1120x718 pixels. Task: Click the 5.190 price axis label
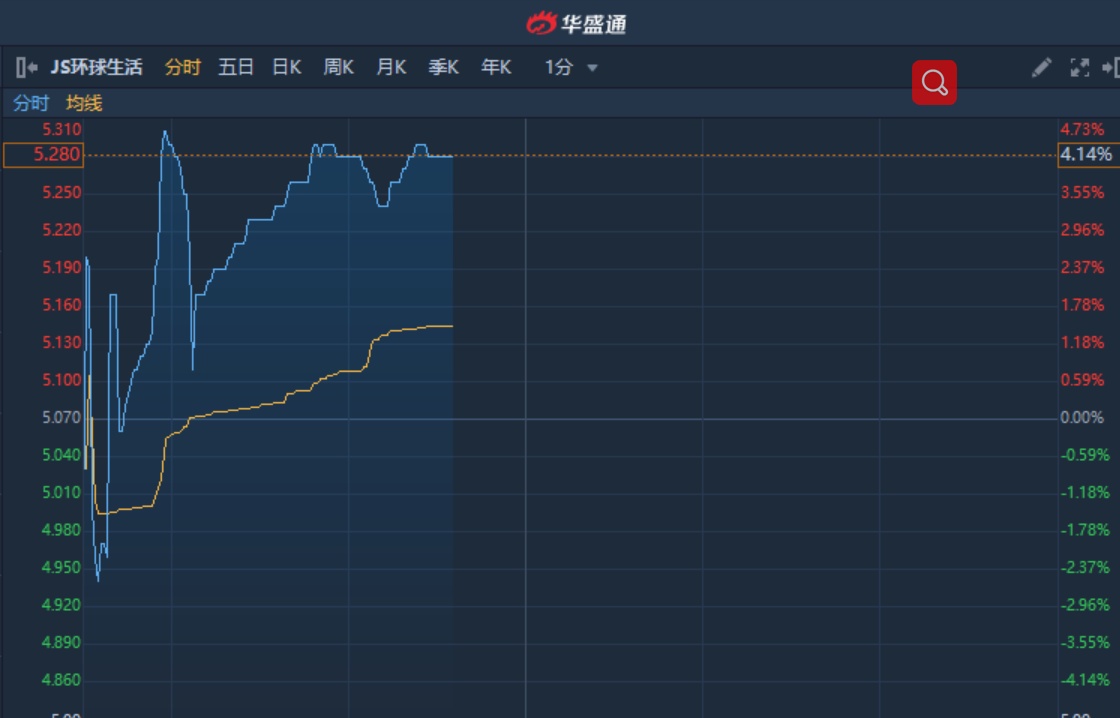(x=61, y=267)
